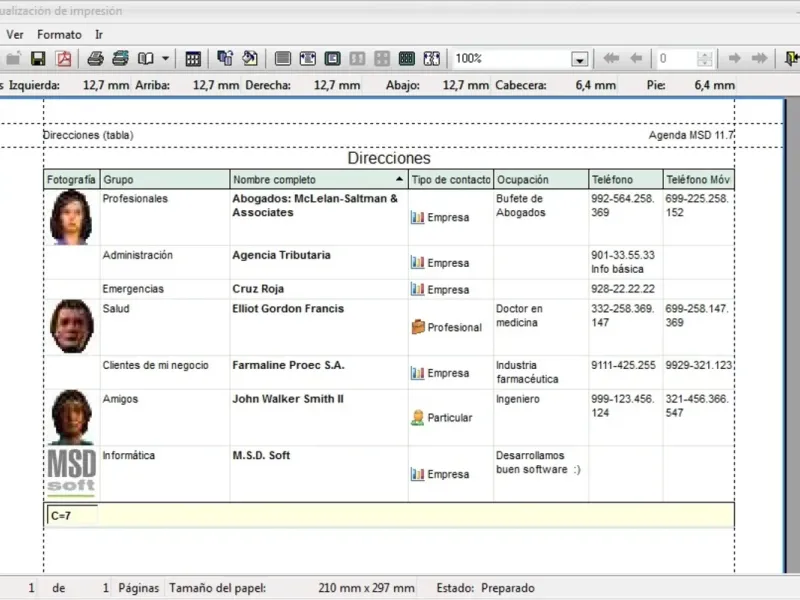The height and width of the screenshot is (600, 800).
Task: Click the page number input field
Action: tap(675, 59)
